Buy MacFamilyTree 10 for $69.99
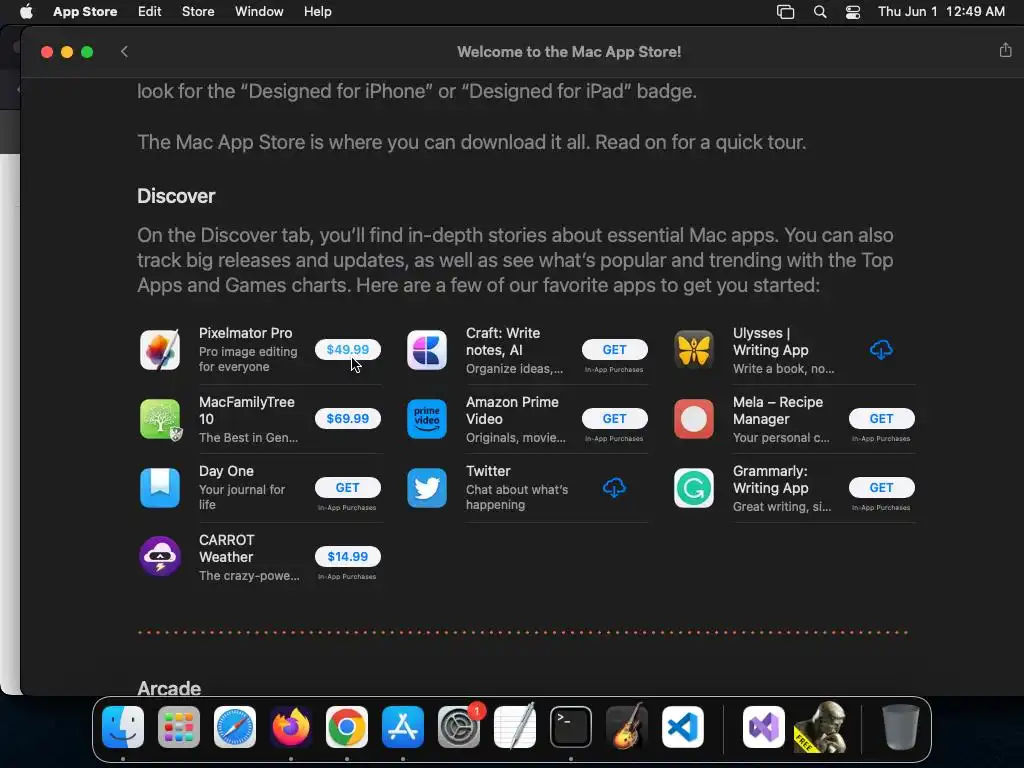 [x=347, y=419]
